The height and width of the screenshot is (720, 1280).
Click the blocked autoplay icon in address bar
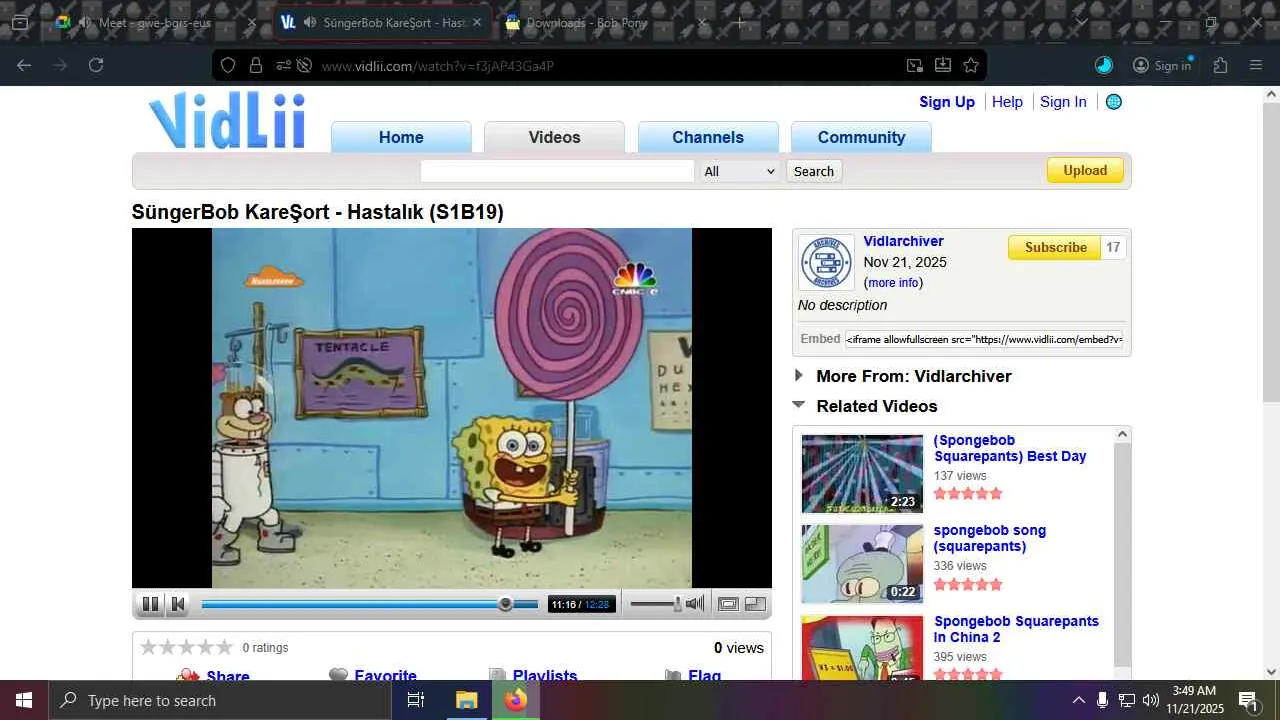point(304,66)
